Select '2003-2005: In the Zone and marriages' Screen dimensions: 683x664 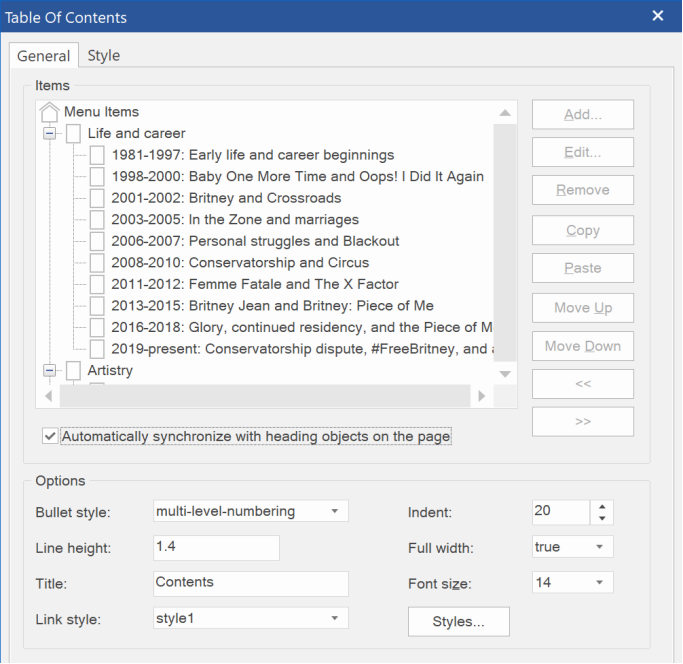235,220
